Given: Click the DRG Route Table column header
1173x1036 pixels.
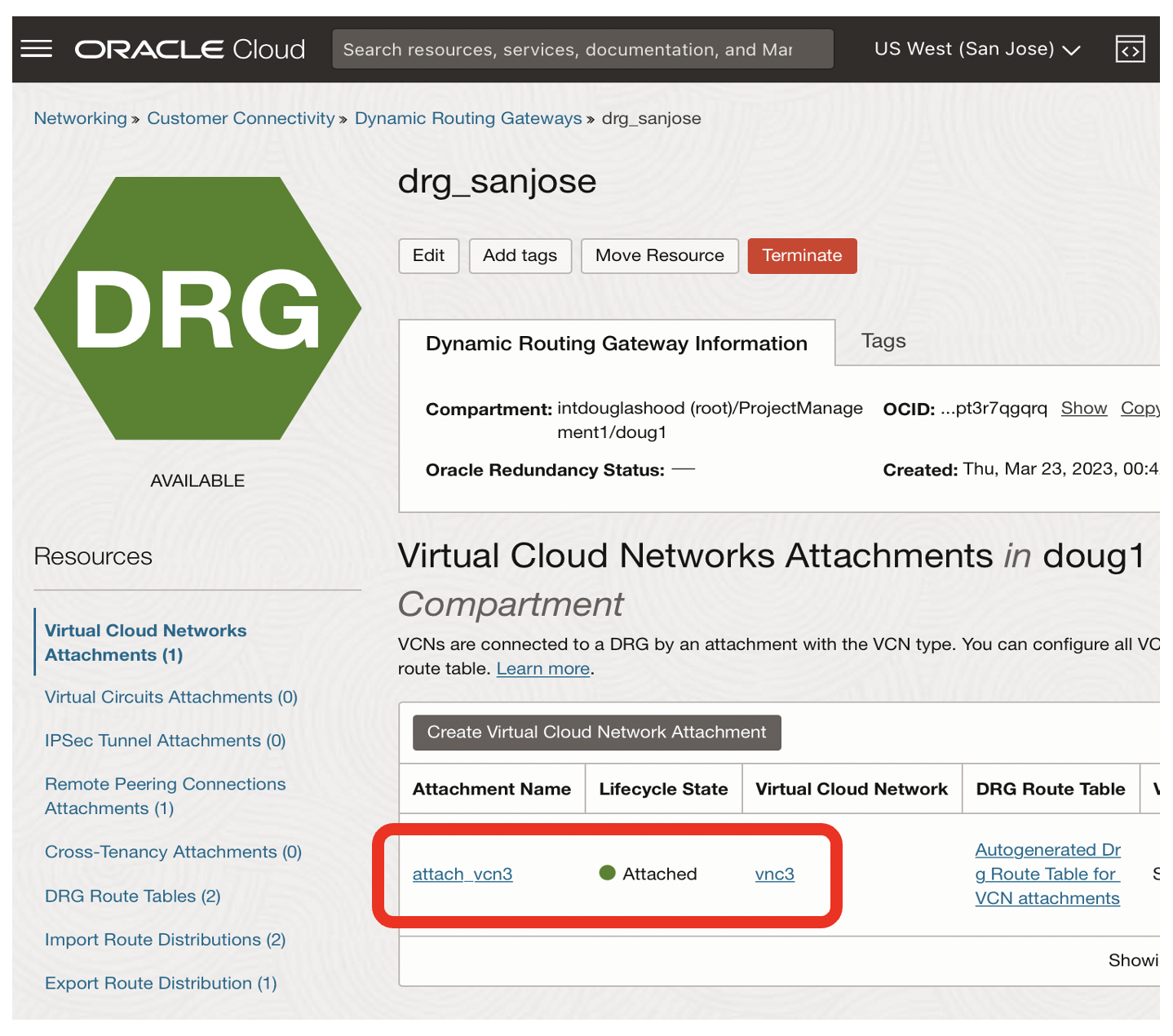Looking at the screenshot, I should point(1051,789).
